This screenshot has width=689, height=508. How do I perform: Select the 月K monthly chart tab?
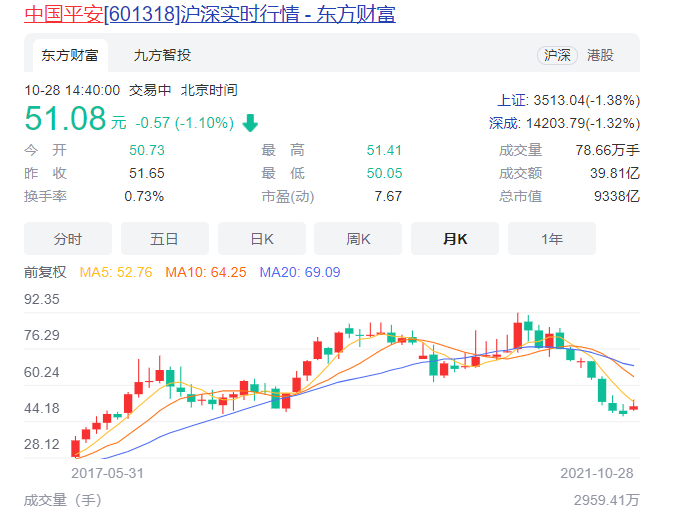click(x=455, y=239)
